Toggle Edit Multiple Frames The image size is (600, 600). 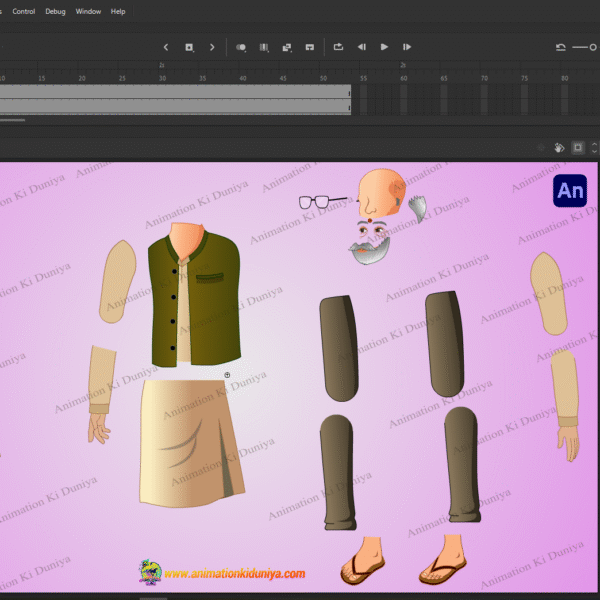click(264, 47)
